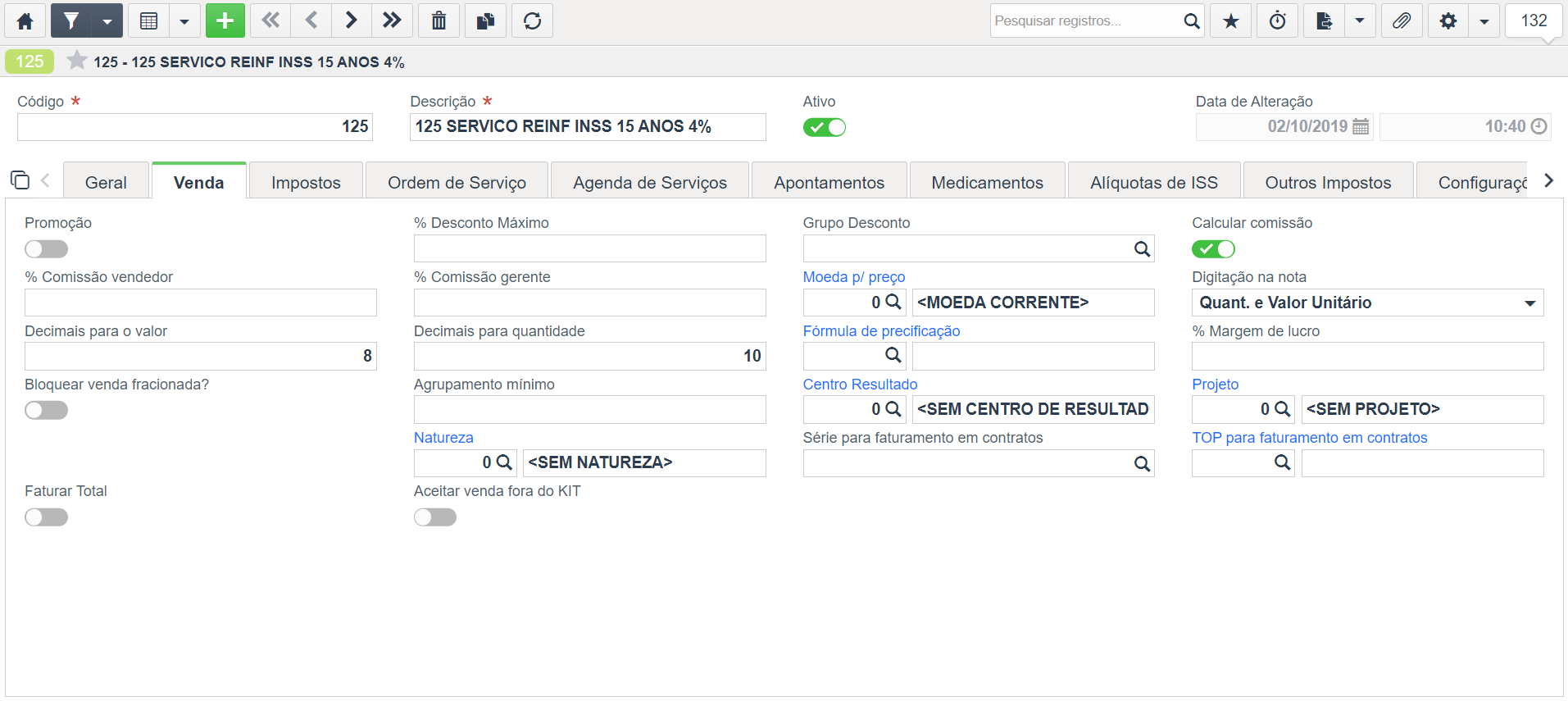1568x701 pixels.
Task: Mark record 125 as favorite star
Action: (77, 61)
